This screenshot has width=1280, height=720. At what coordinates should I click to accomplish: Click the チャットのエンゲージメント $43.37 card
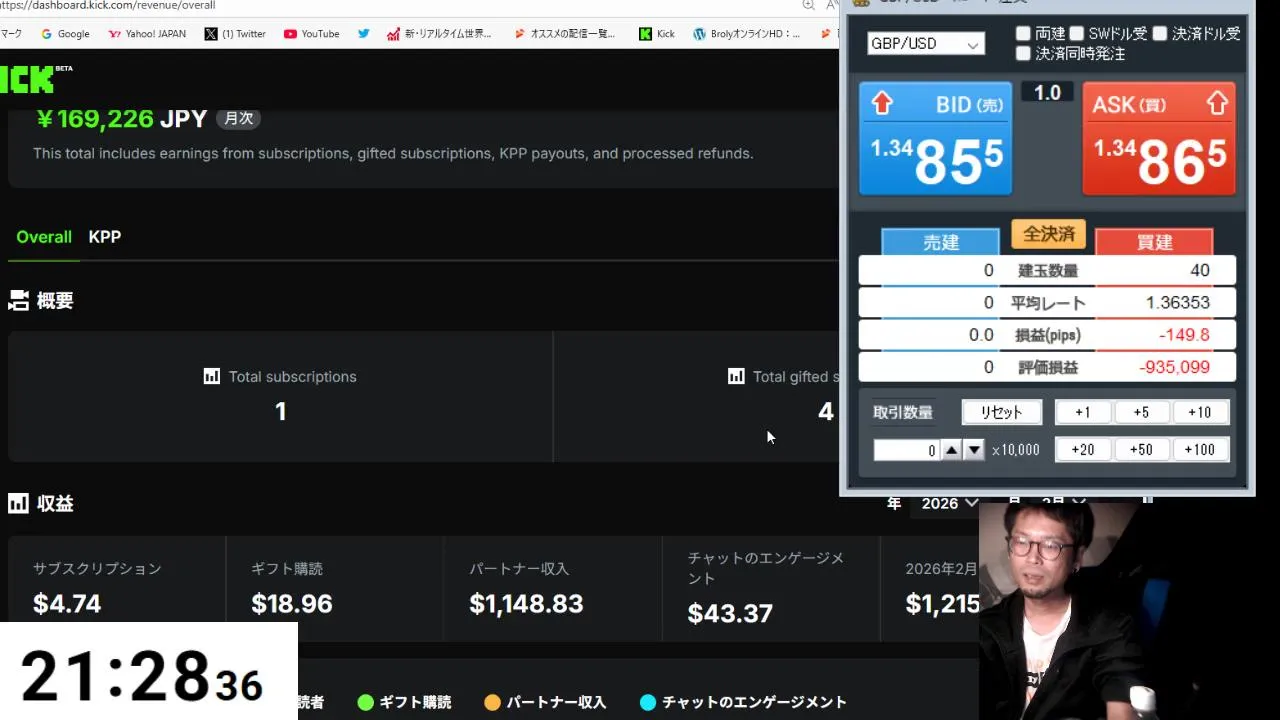771,588
